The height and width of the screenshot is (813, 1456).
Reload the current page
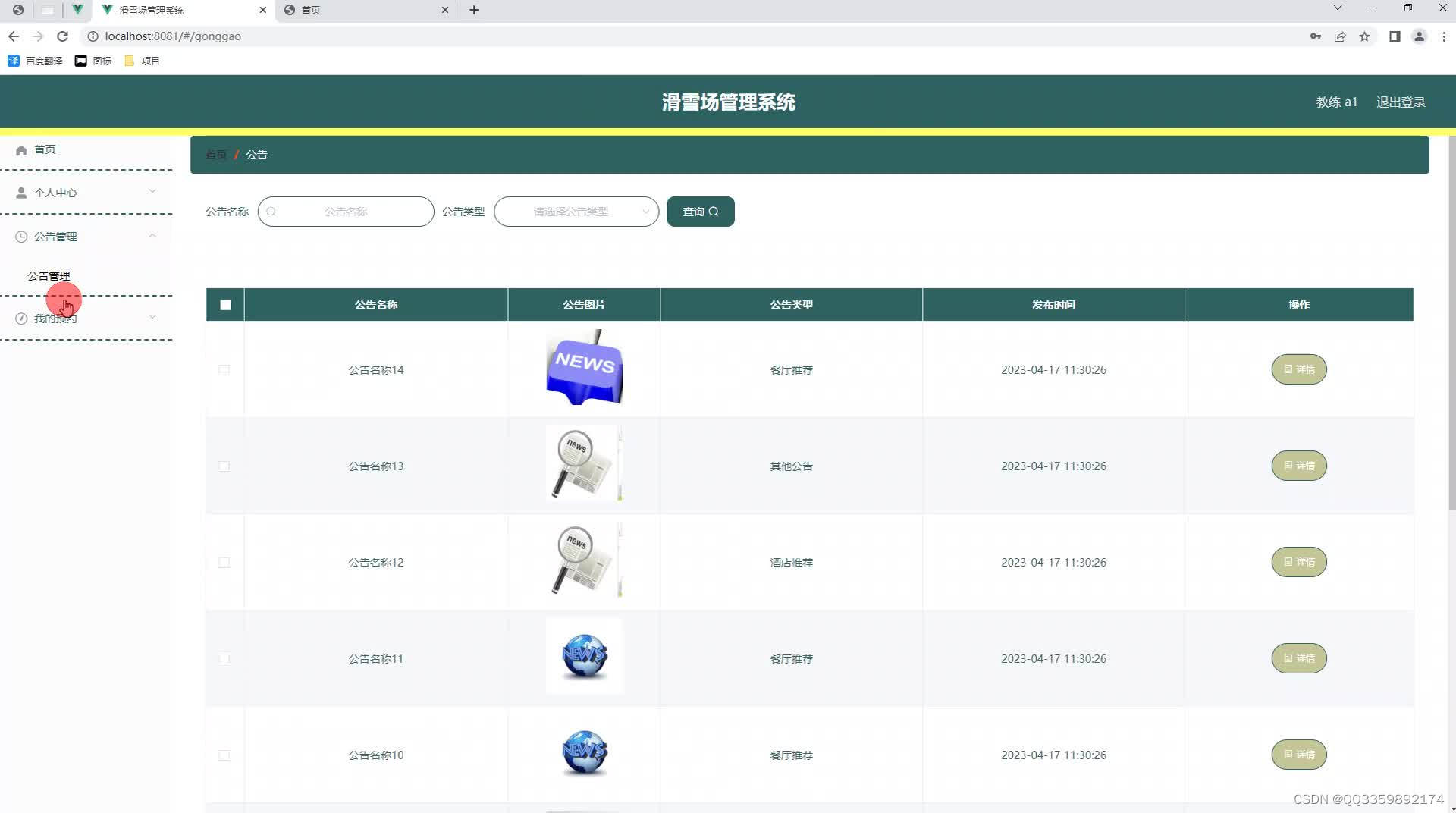(x=63, y=36)
